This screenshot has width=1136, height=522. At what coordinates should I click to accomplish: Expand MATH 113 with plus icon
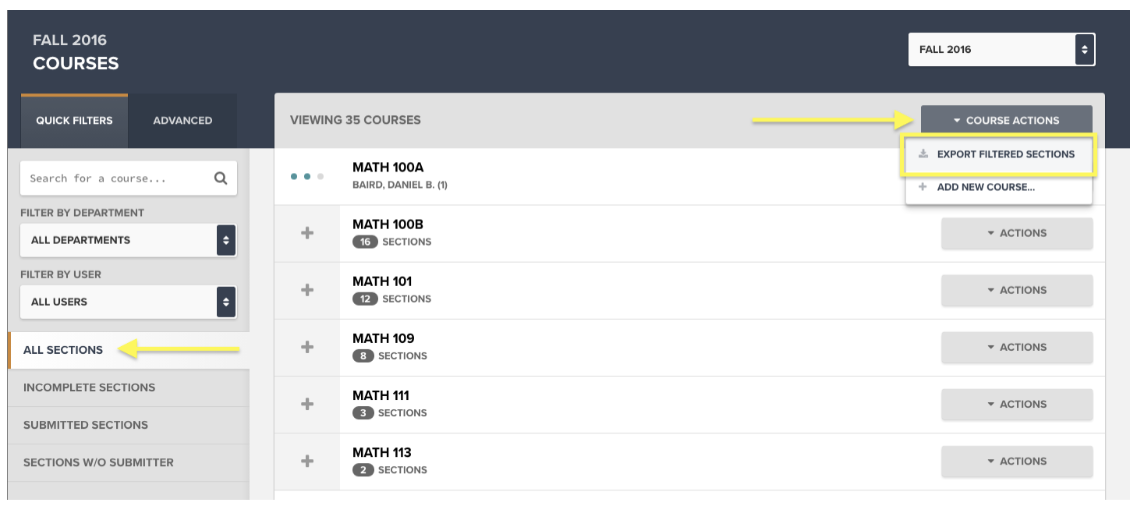pos(307,460)
